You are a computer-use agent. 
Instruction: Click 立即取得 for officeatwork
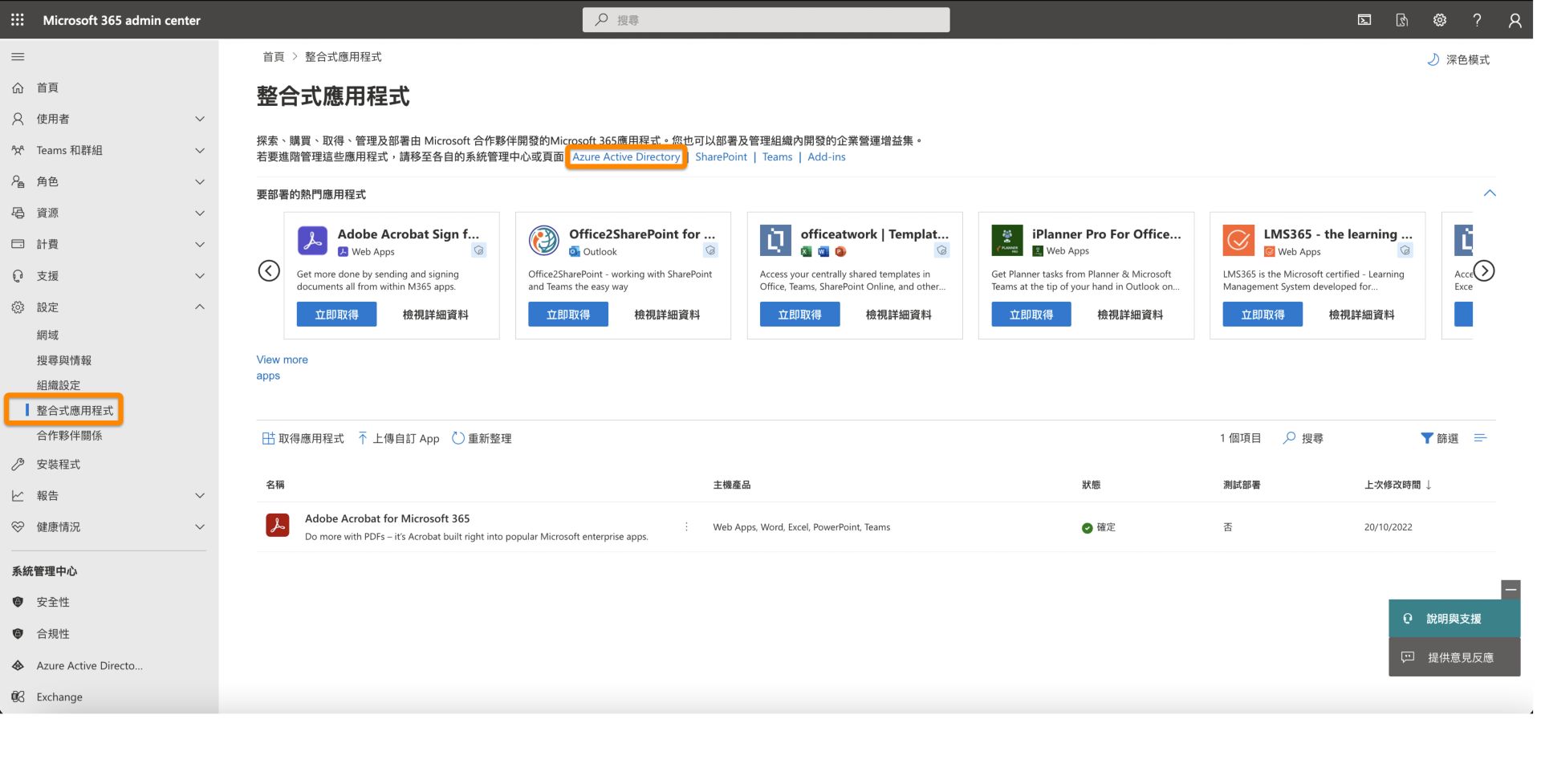click(799, 315)
